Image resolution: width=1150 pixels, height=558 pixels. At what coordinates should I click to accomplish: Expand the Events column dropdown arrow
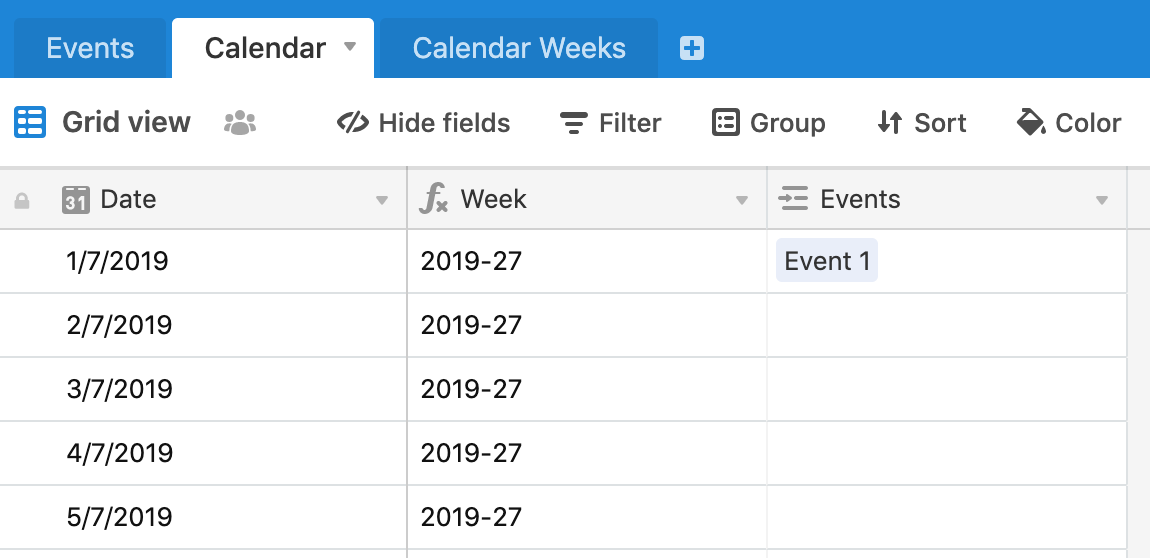(x=1102, y=200)
